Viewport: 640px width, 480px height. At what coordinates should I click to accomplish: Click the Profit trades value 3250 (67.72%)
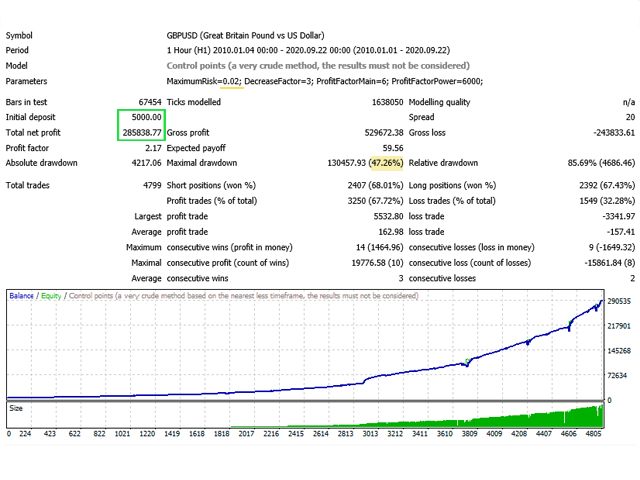(375, 201)
